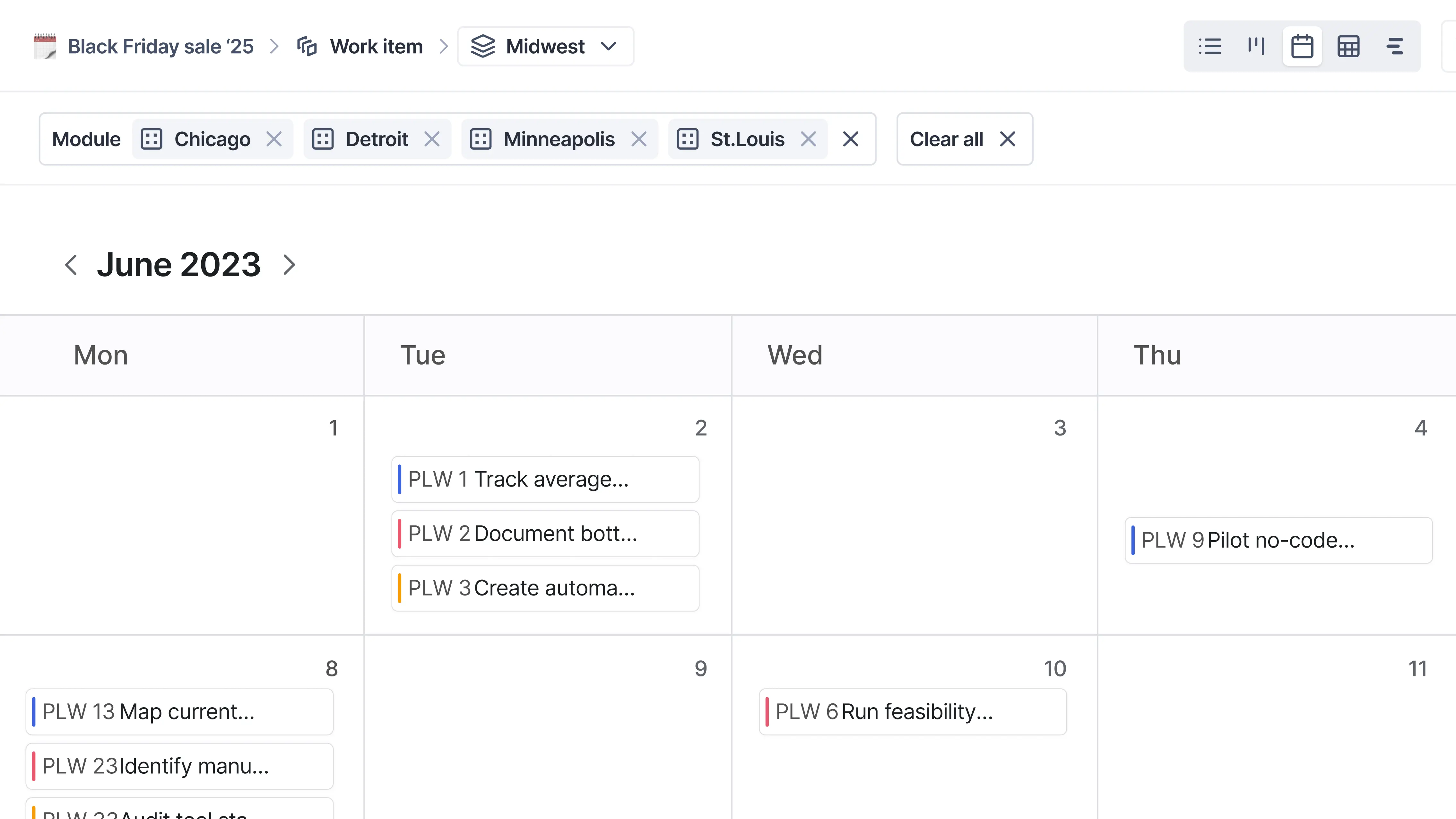Switch to Gantt timeline view
The width and height of the screenshot is (1456, 819).
[x=1394, y=46]
